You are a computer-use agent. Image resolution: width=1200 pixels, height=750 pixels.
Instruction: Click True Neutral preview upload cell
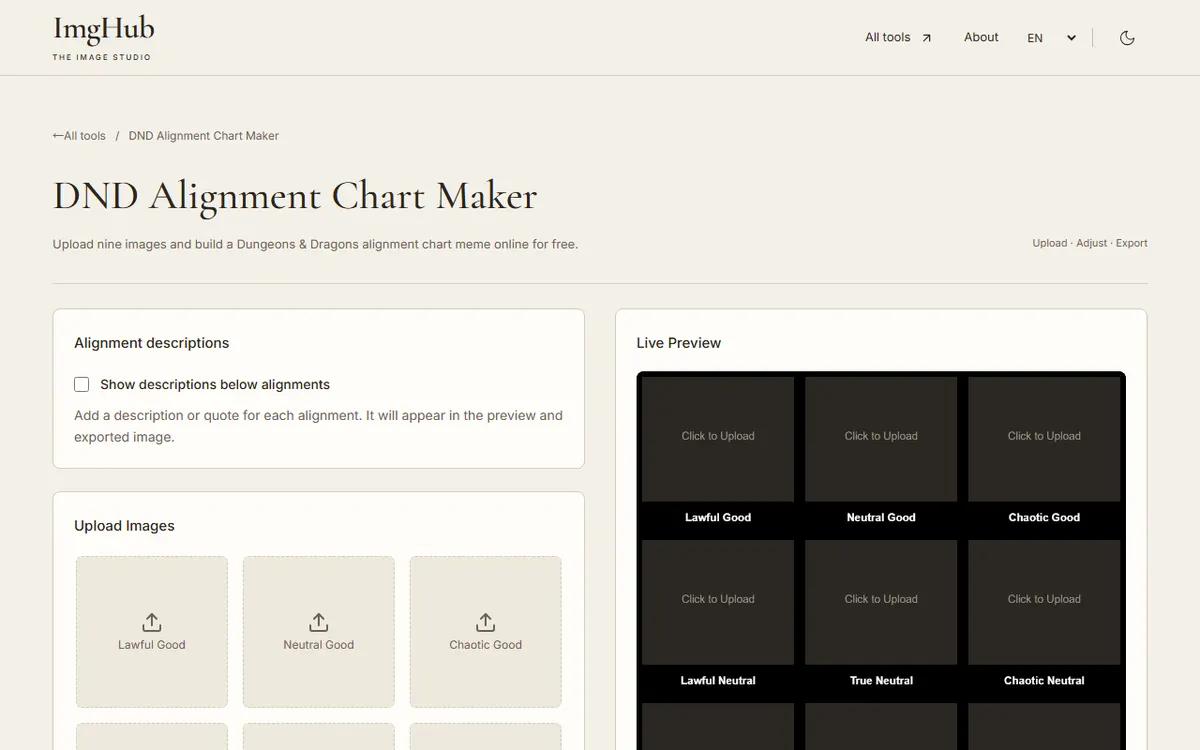coord(881,602)
